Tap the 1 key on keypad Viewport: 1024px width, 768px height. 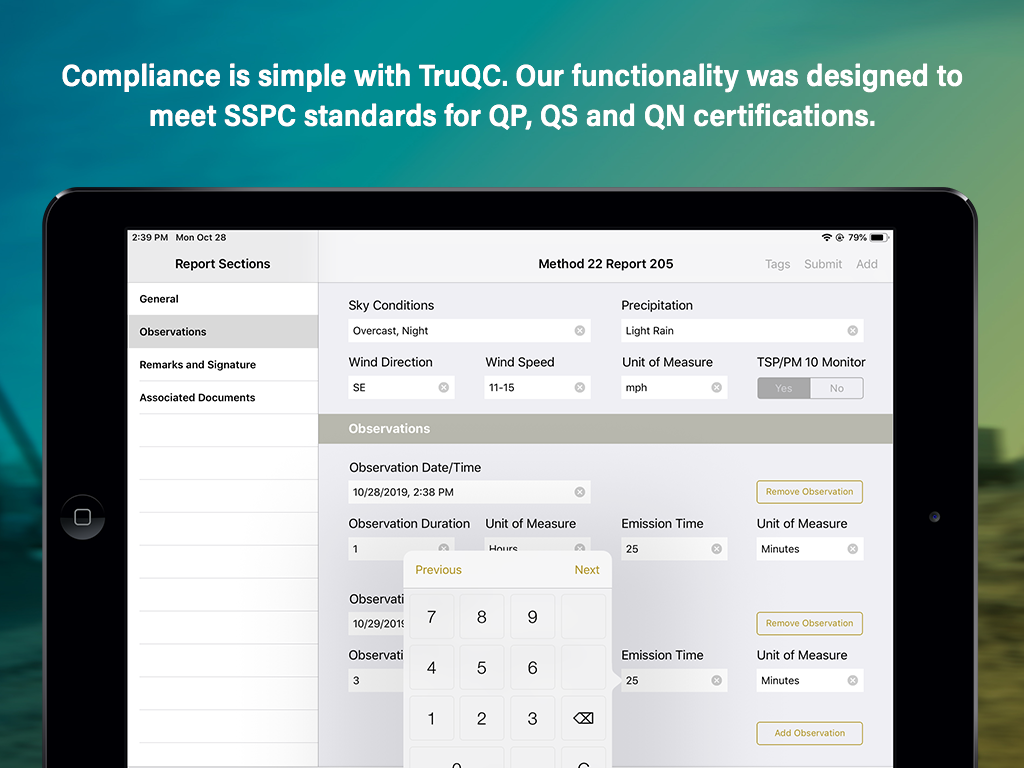[x=431, y=718]
